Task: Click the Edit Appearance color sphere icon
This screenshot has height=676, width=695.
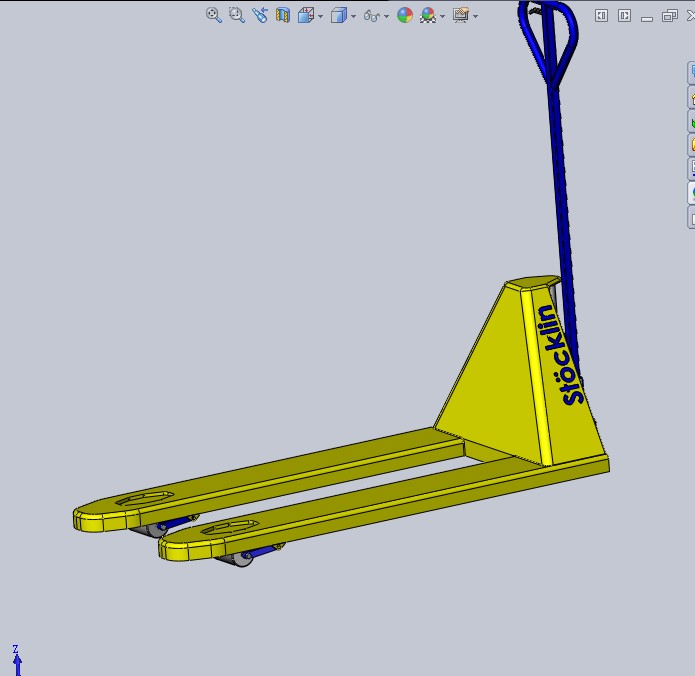Action: pyautogui.click(x=405, y=15)
